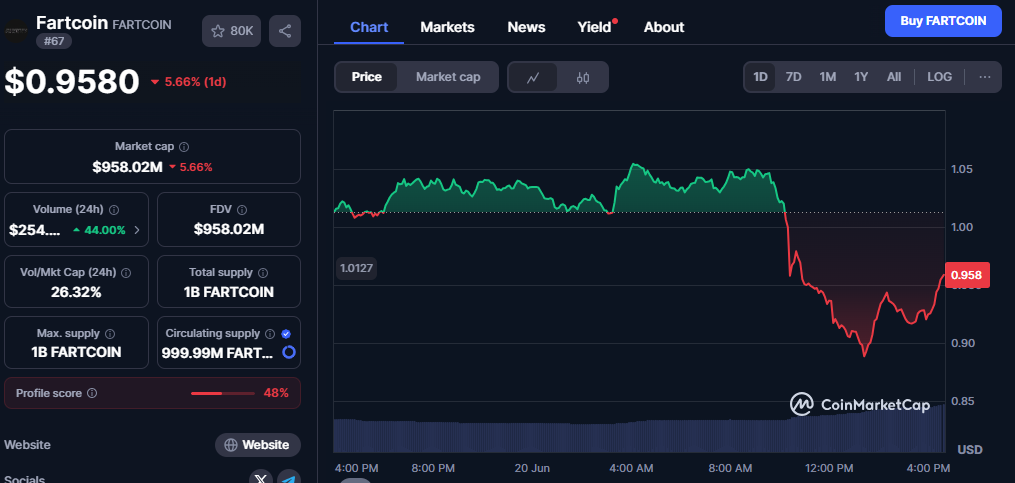
Task: Click info icon next to Volume (24h)
Action: (x=114, y=210)
